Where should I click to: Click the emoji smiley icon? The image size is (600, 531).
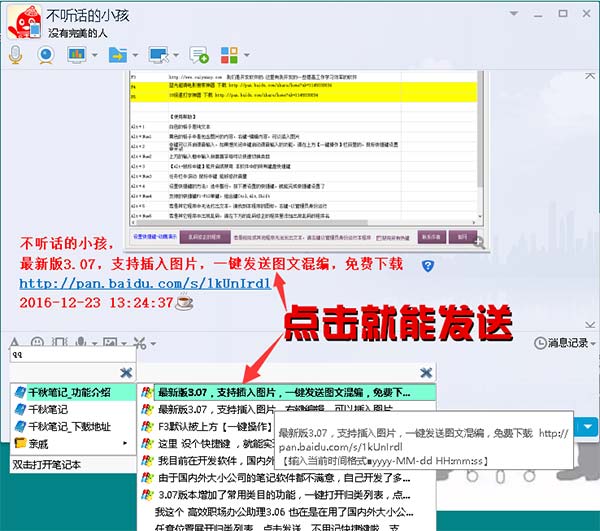coord(37,342)
